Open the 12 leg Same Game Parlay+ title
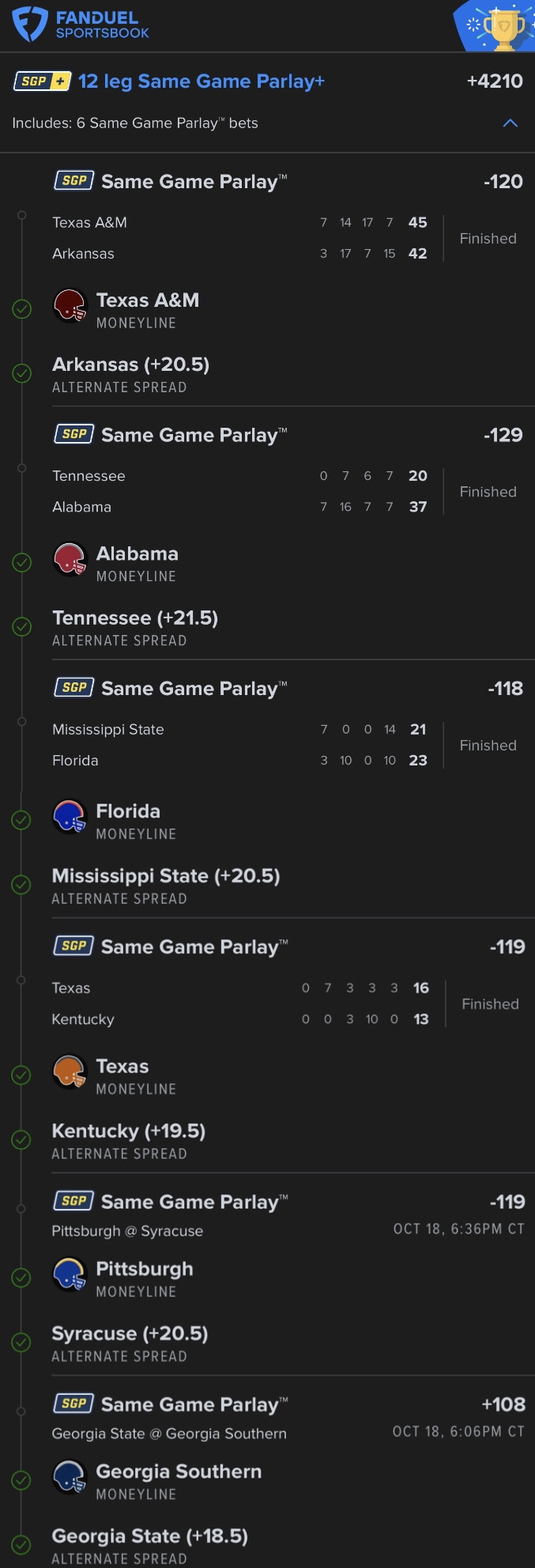Image resolution: width=535 pixels, height=1568 pixels. 201,81
